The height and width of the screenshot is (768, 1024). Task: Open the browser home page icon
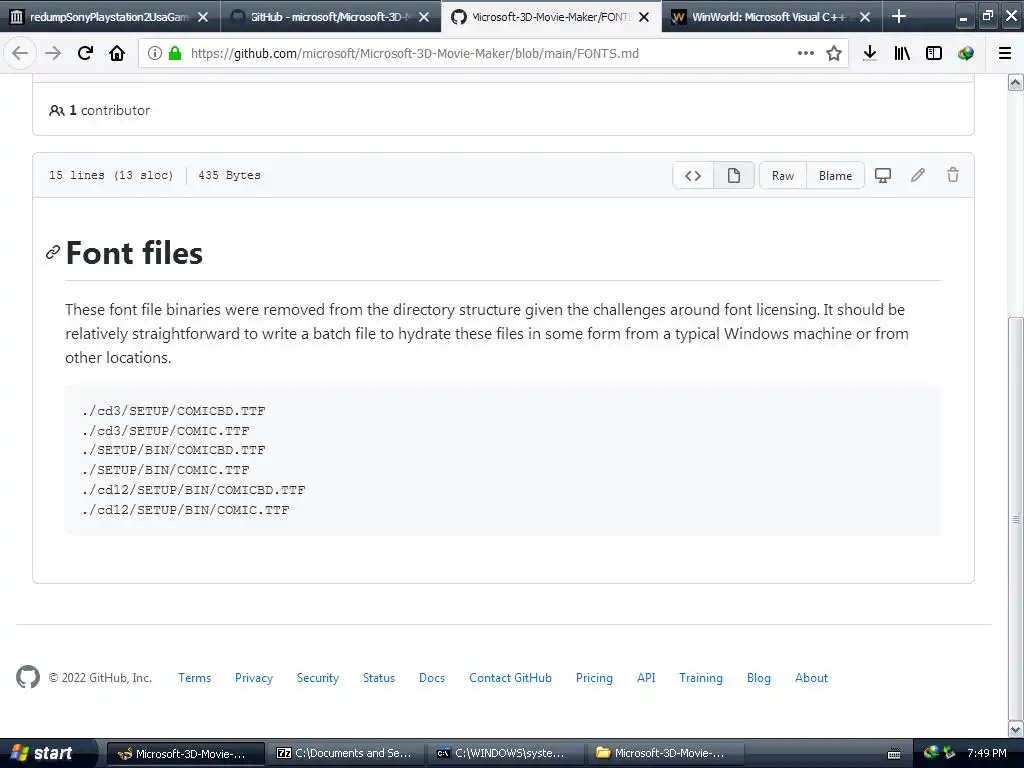pos(117,54)
